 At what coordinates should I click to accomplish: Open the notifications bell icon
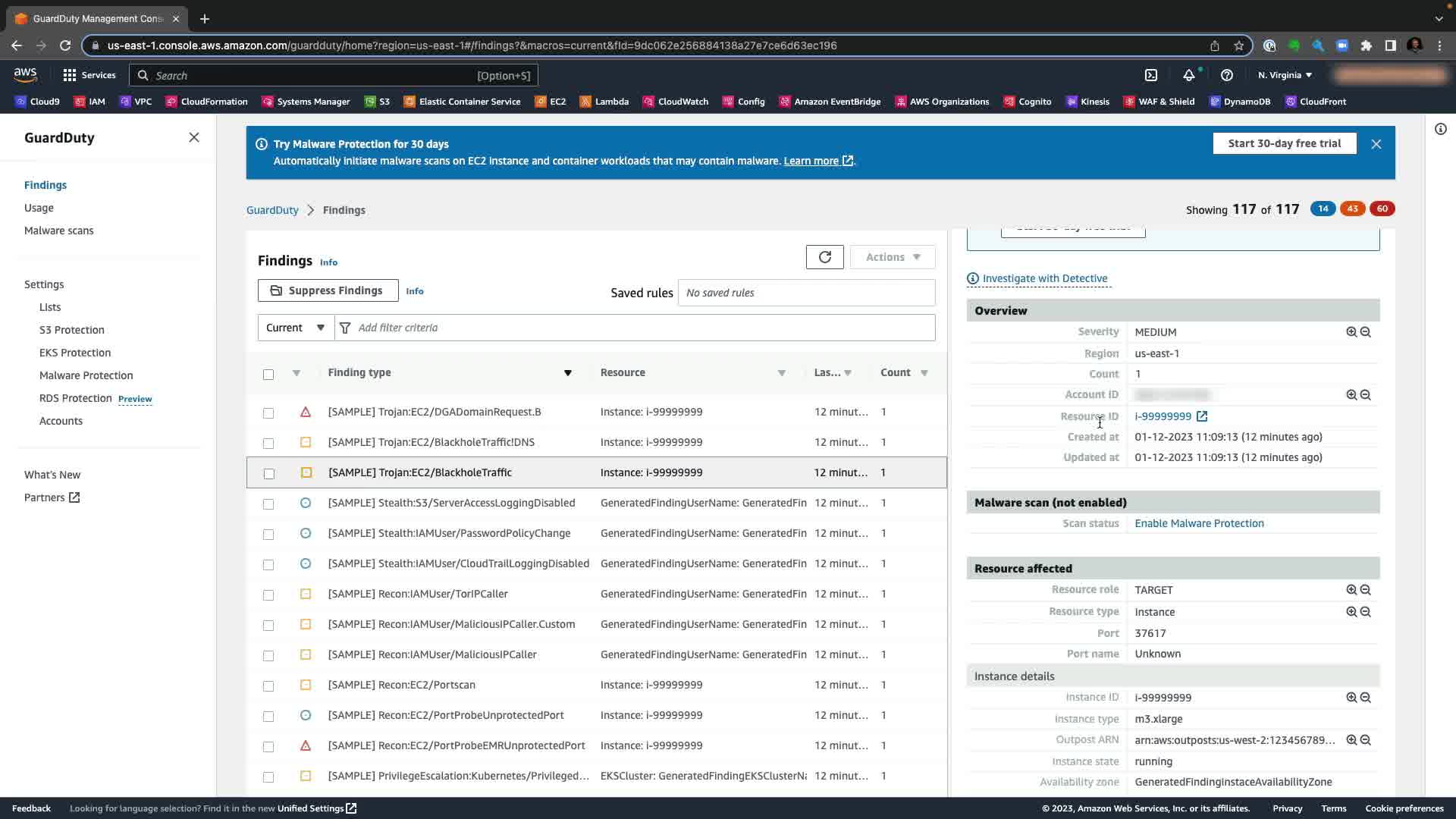click(x=1188, y=75)
